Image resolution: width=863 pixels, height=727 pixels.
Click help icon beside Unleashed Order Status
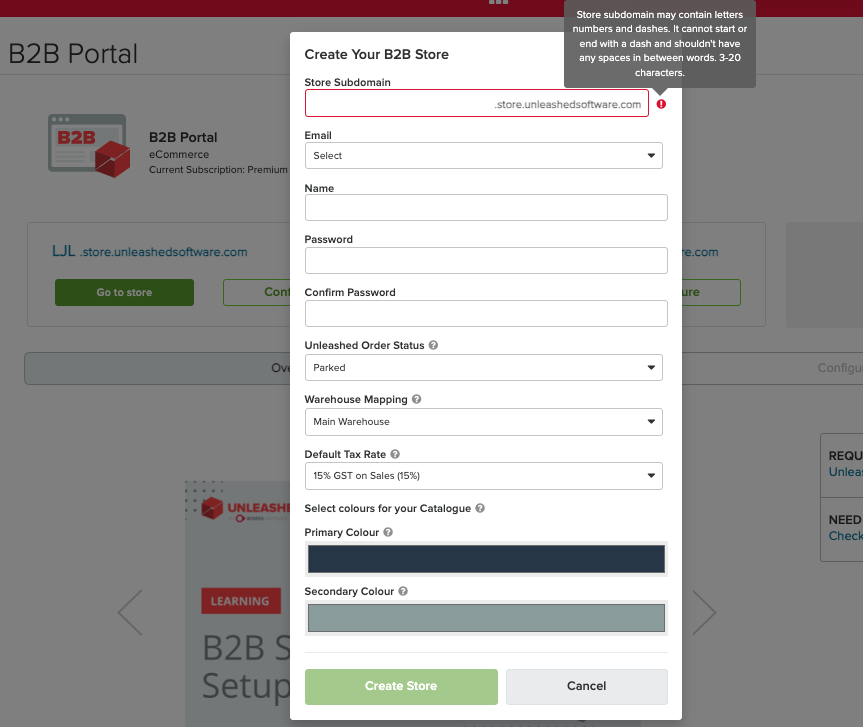[433, 345]
